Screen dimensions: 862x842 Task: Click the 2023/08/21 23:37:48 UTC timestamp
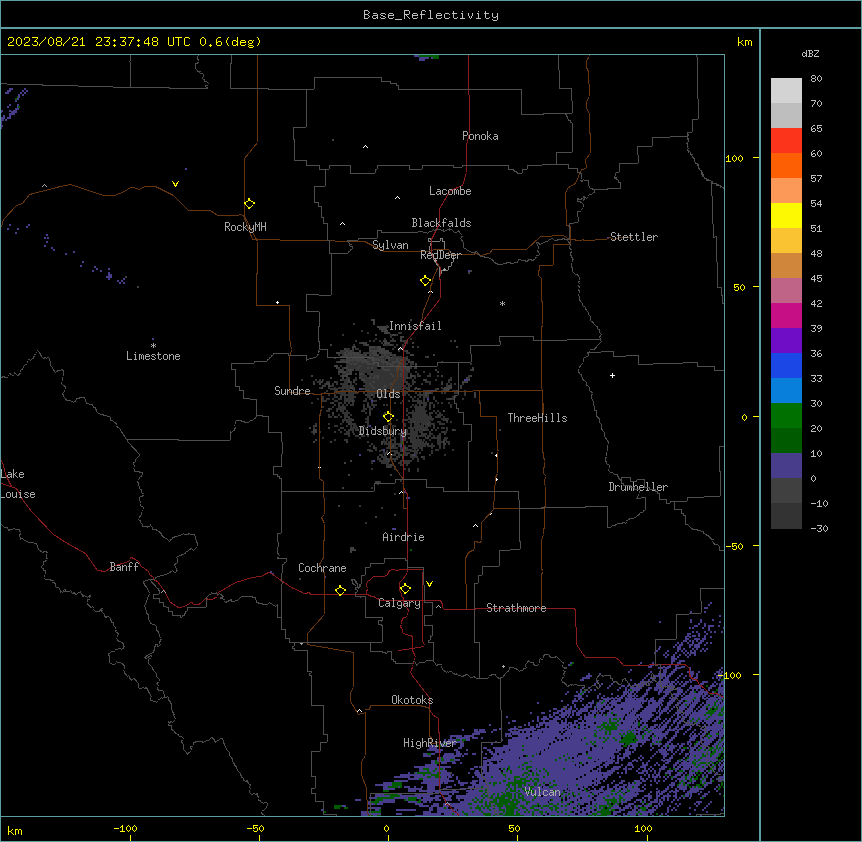tap(99, 42)
